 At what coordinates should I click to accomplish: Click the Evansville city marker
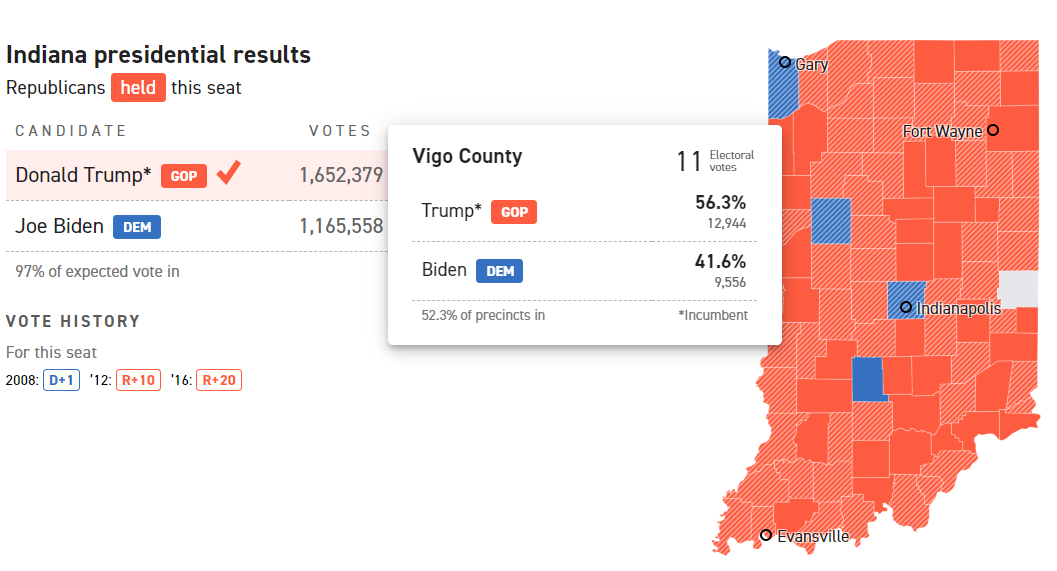pos(766,535)
